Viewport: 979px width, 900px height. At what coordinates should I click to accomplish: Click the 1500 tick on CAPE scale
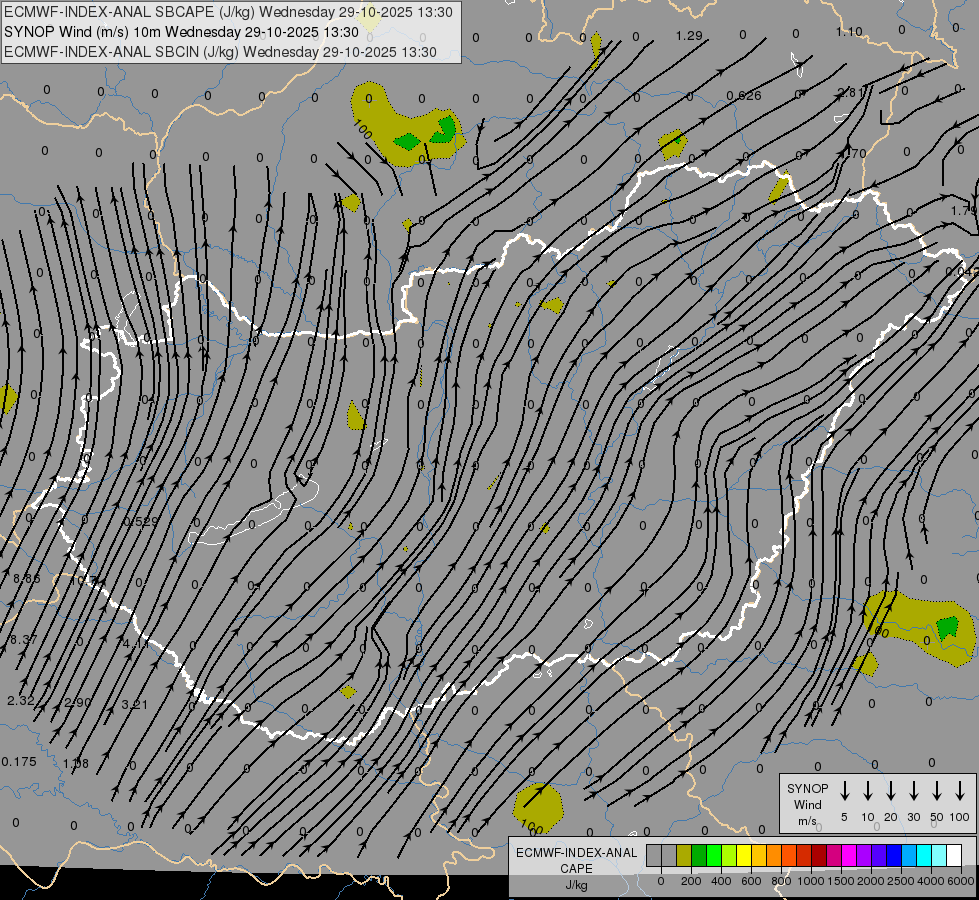point(841,881)
